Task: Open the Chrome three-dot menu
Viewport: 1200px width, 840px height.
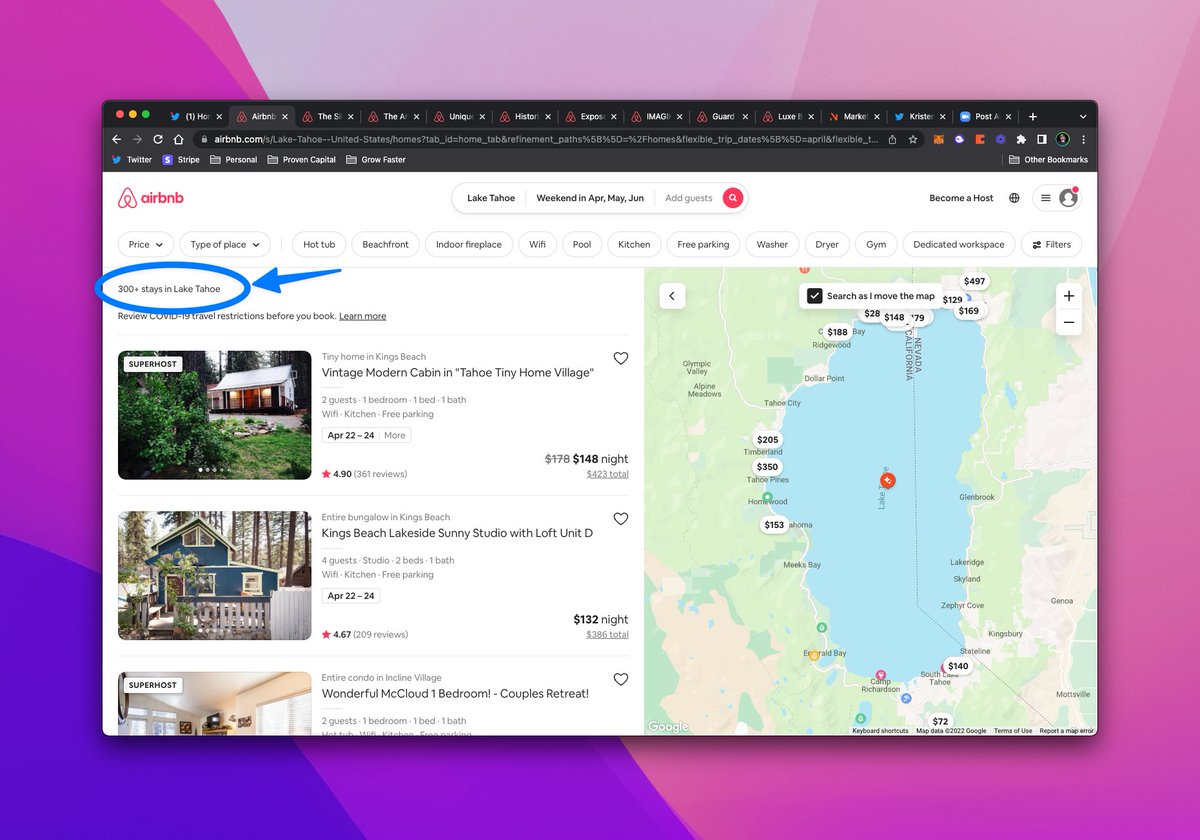Action: [1083, 140]
